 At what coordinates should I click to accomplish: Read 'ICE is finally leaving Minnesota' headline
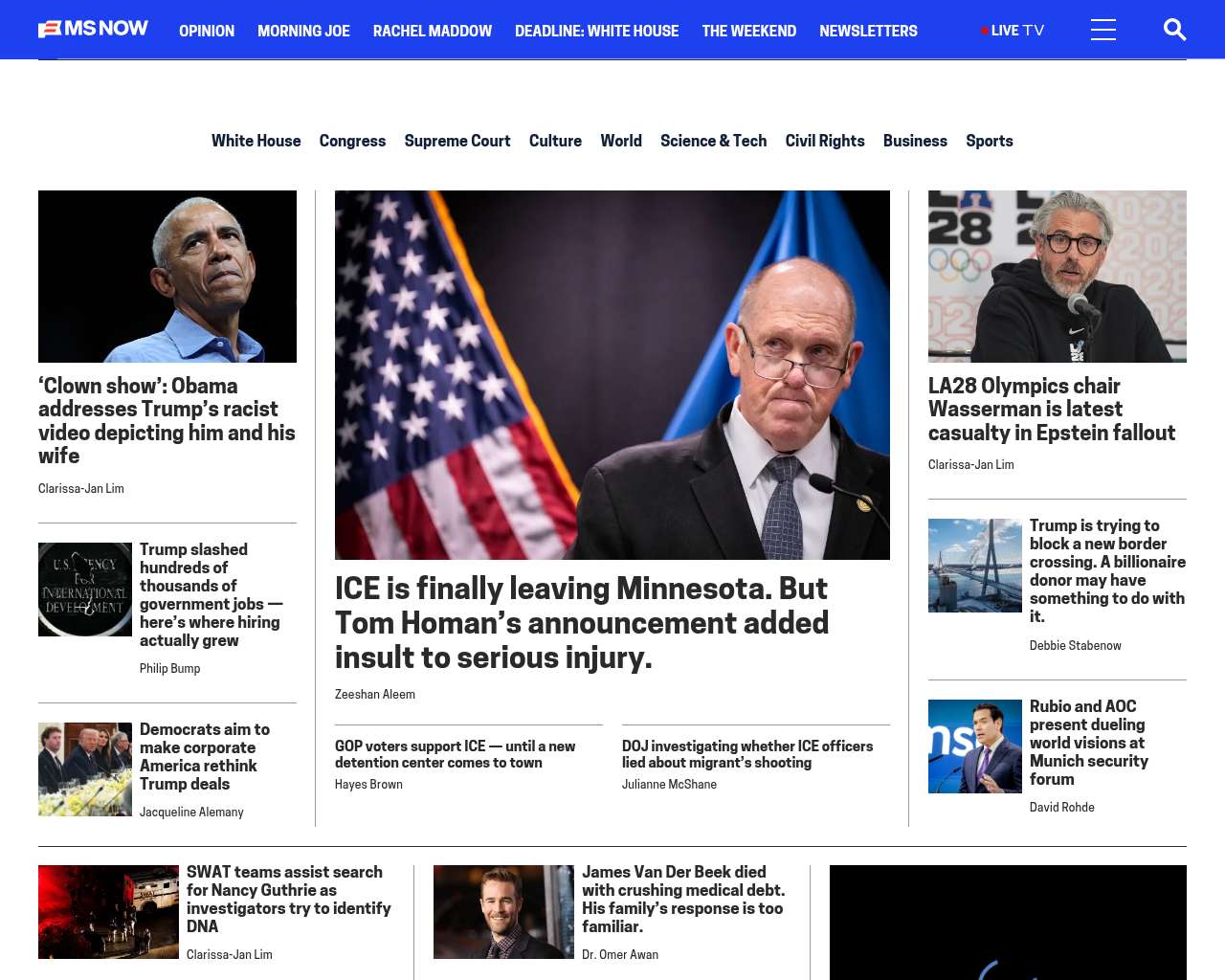coord(582,622)
